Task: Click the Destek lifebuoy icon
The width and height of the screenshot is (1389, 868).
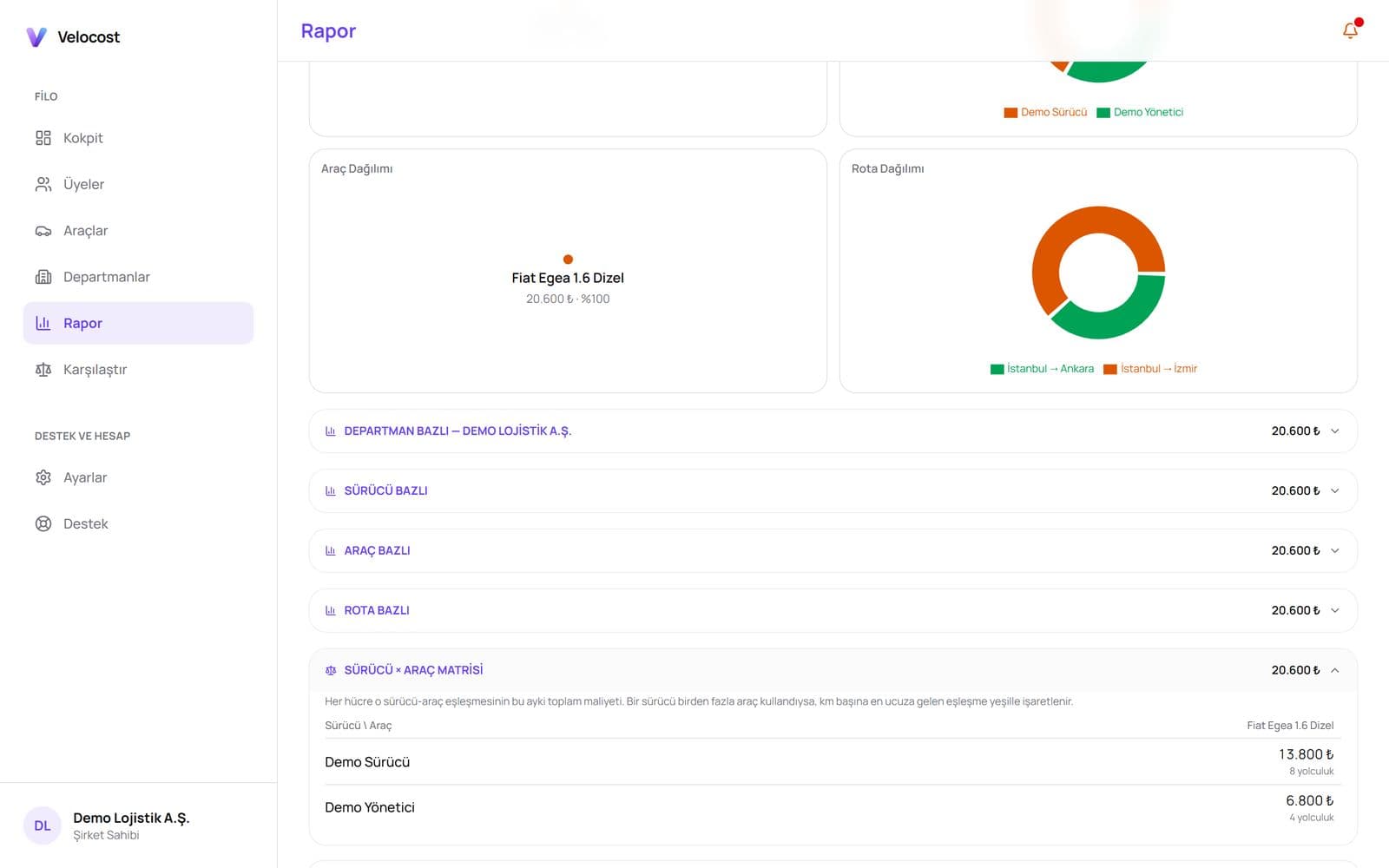Action: pos(43,523)
